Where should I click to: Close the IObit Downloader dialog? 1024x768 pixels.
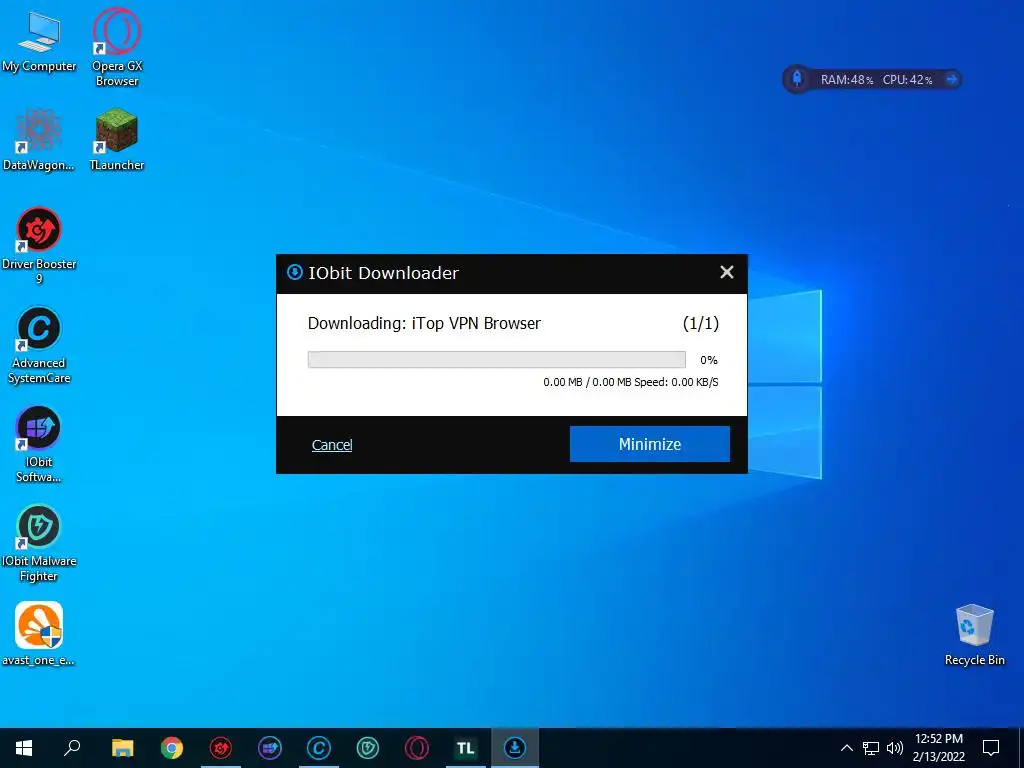(x=727, y=272)
